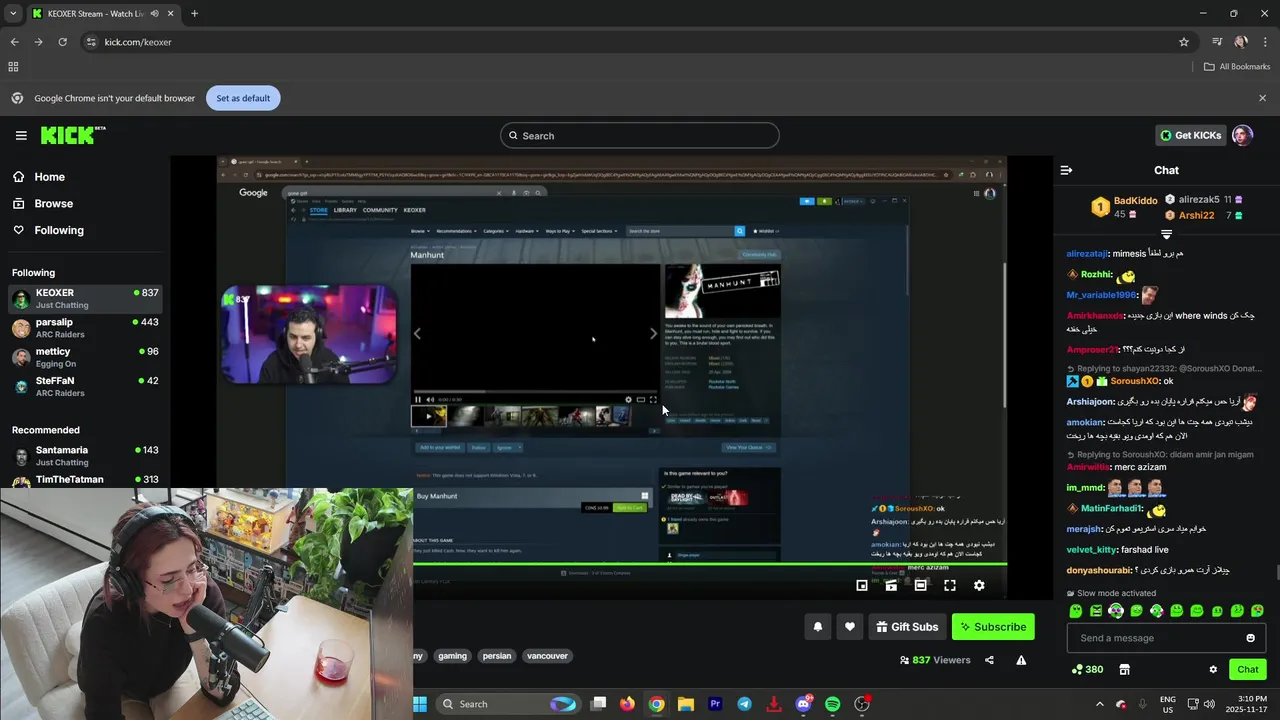
Task: Open the Chrome three-dot menu
Action: 1265,42
